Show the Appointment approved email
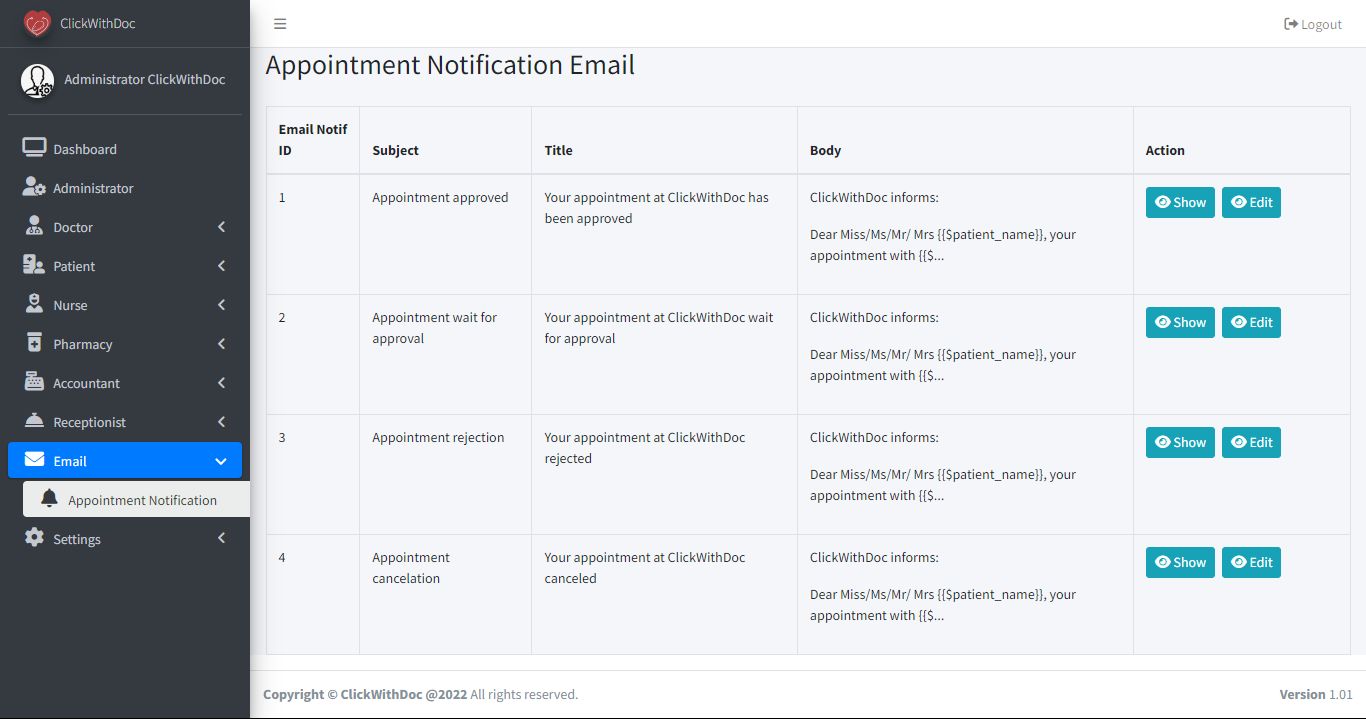 pyautogui.click(x=1180, y=202)
